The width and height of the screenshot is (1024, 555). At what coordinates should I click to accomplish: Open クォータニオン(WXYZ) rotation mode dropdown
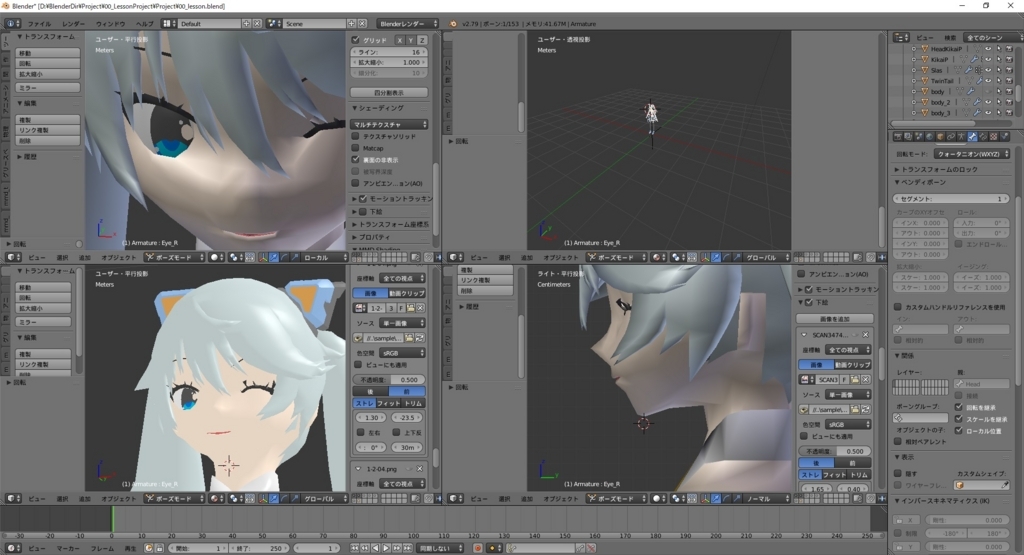[x=972, y=154]
